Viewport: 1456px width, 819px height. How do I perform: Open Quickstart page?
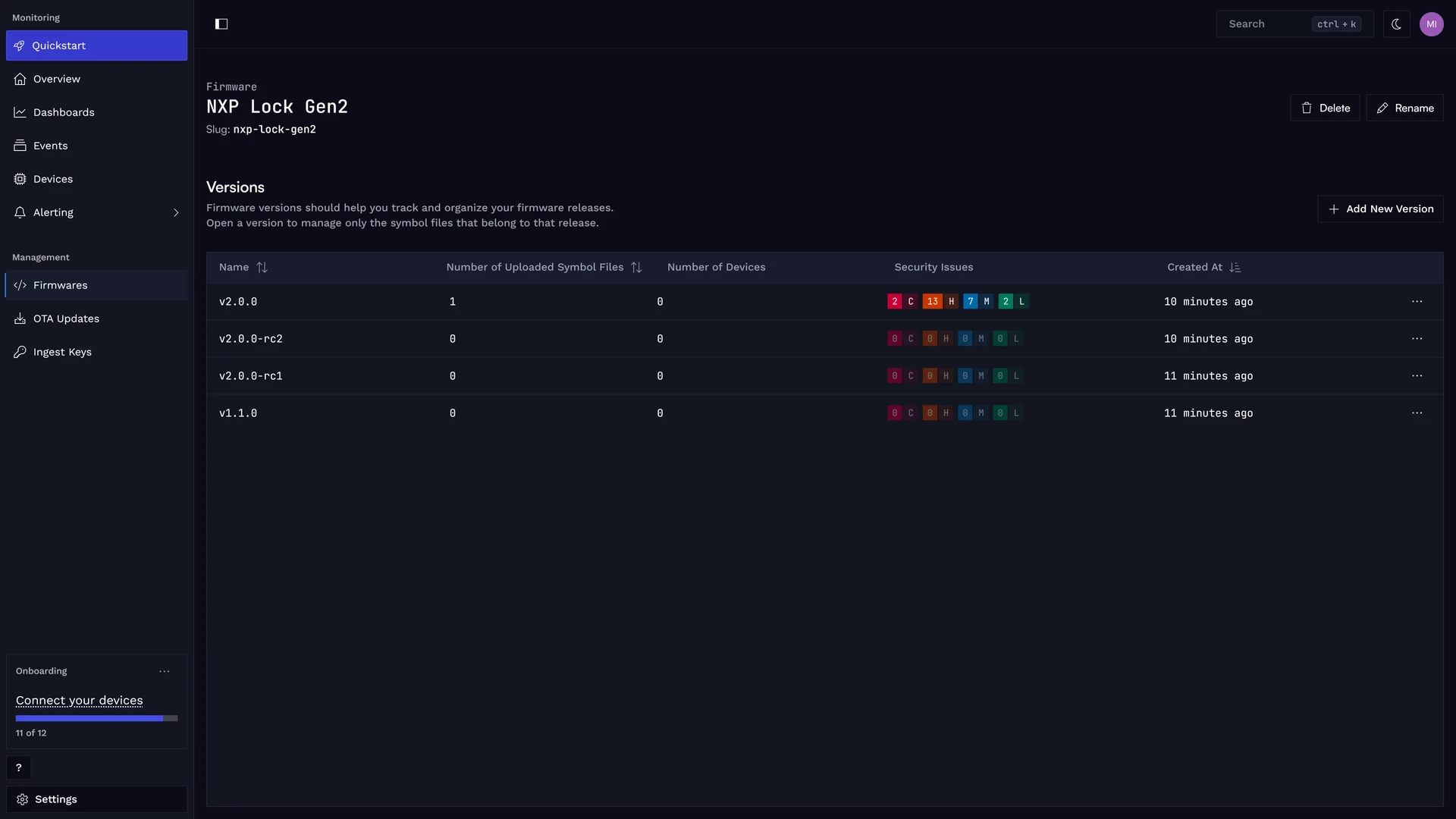click(96, 45)
